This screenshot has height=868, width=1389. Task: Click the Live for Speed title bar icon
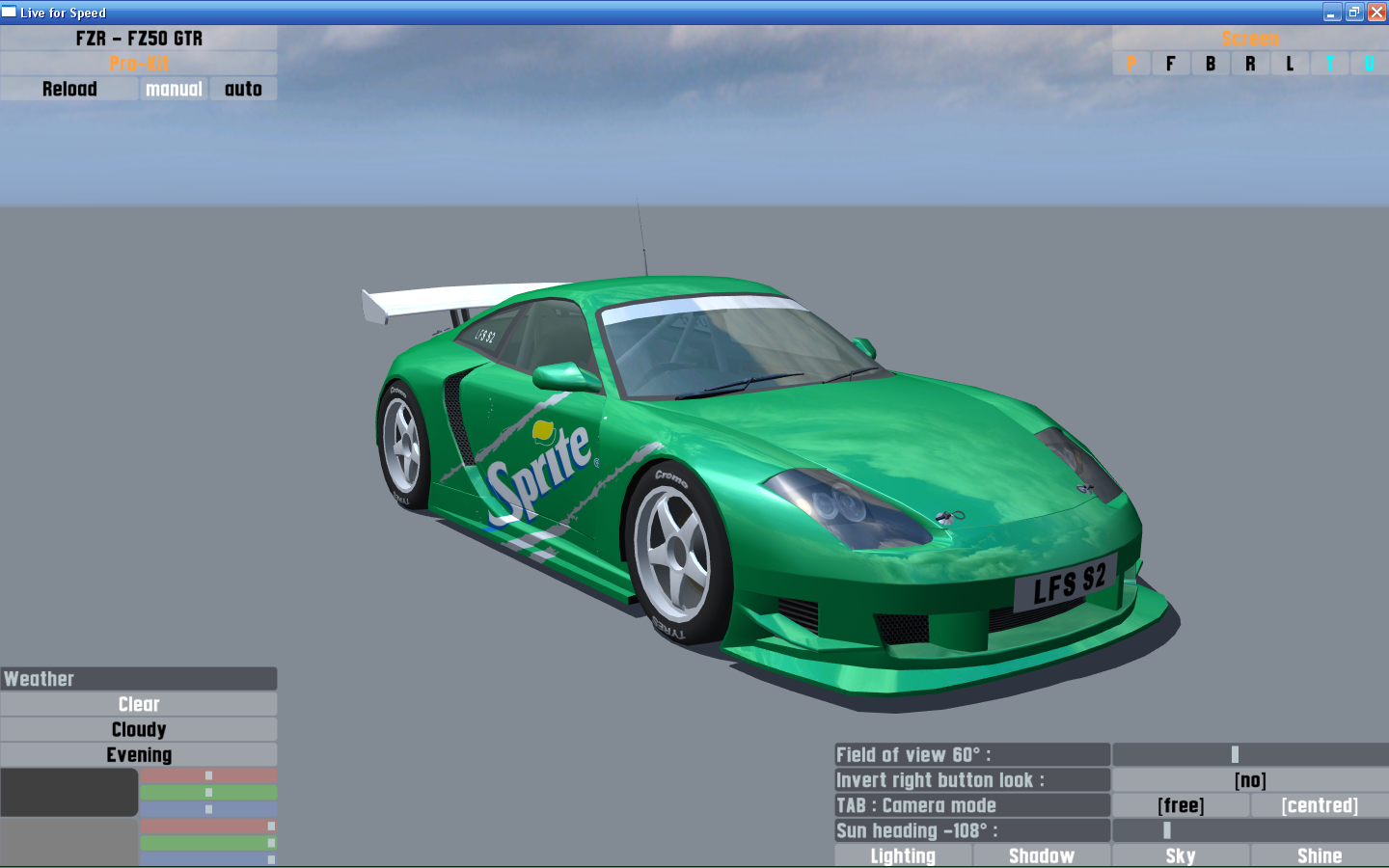(x=9, y=13)
